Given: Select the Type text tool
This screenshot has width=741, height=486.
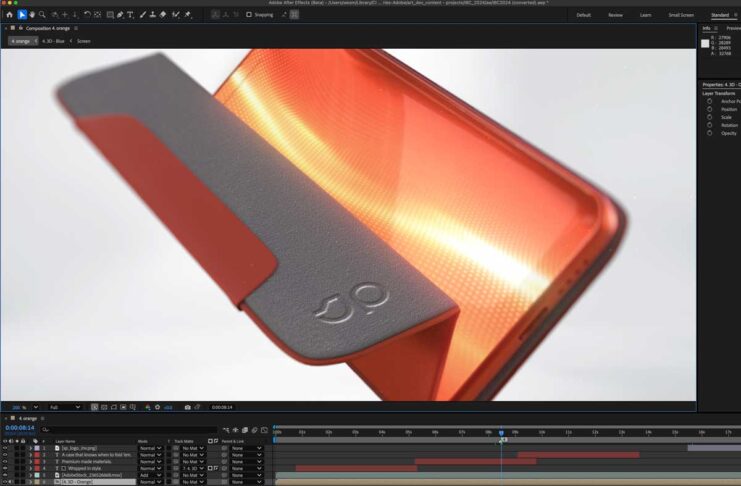Looking at the screenshot, I should (x=130, y=15).
